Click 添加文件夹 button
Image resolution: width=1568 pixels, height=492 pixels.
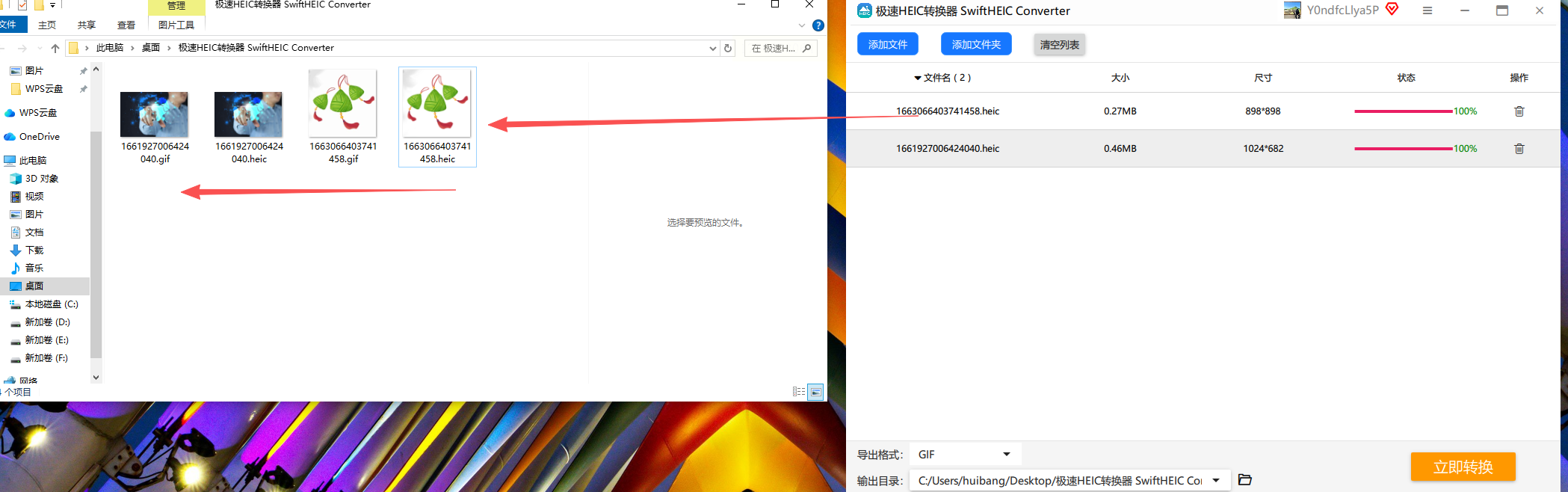coord(976,45)
